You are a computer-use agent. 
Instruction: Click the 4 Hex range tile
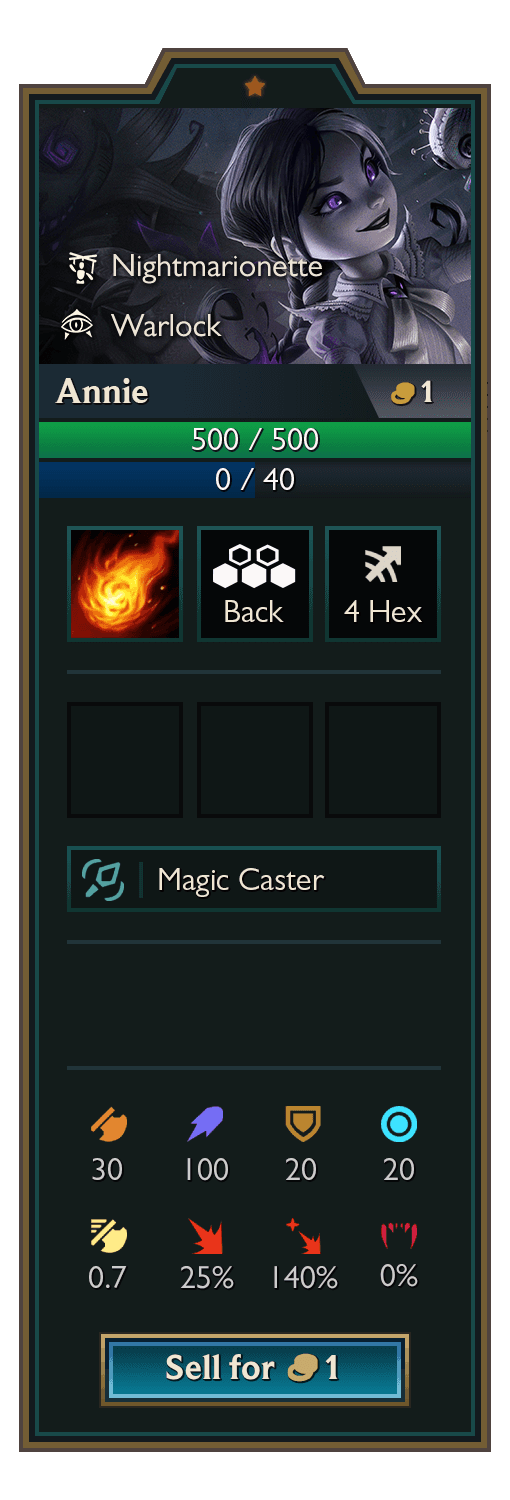click(x=383, y=584)
